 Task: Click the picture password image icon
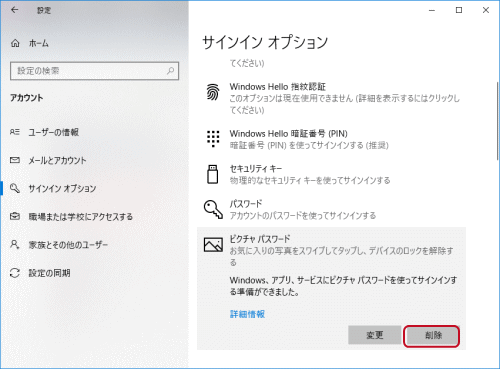point(213,244)
